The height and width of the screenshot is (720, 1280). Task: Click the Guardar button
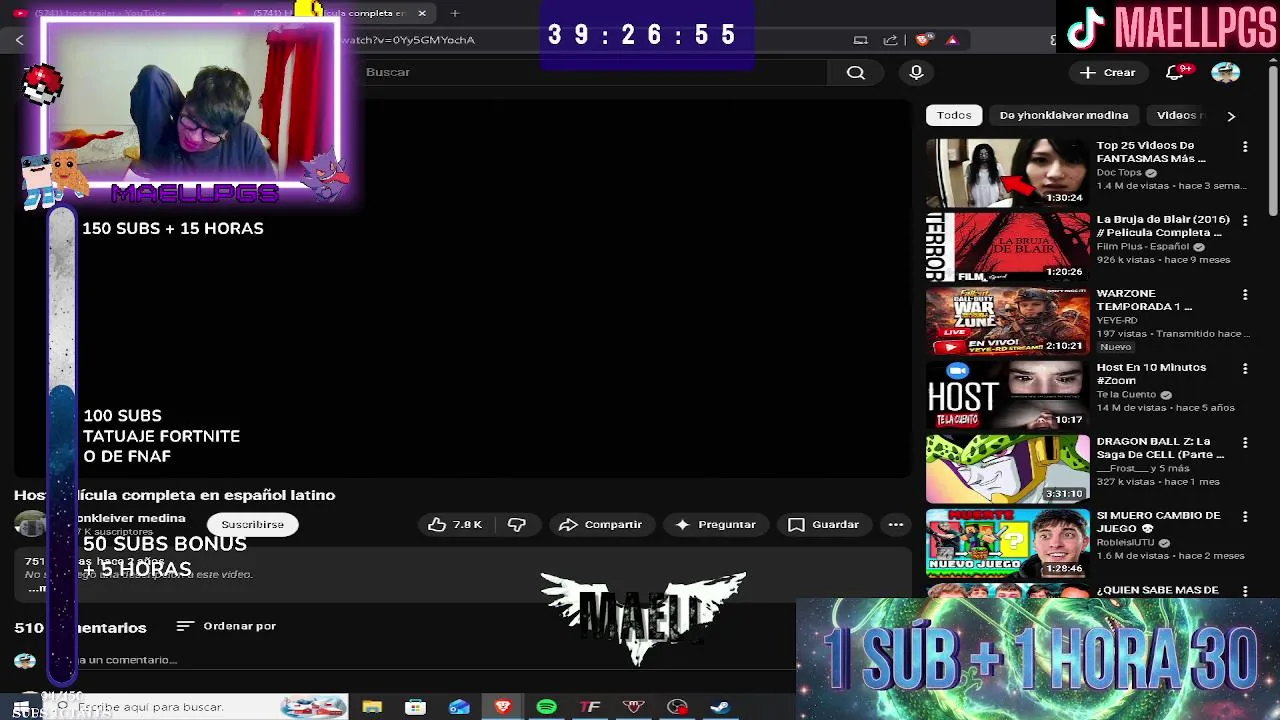tap(824, 524)
